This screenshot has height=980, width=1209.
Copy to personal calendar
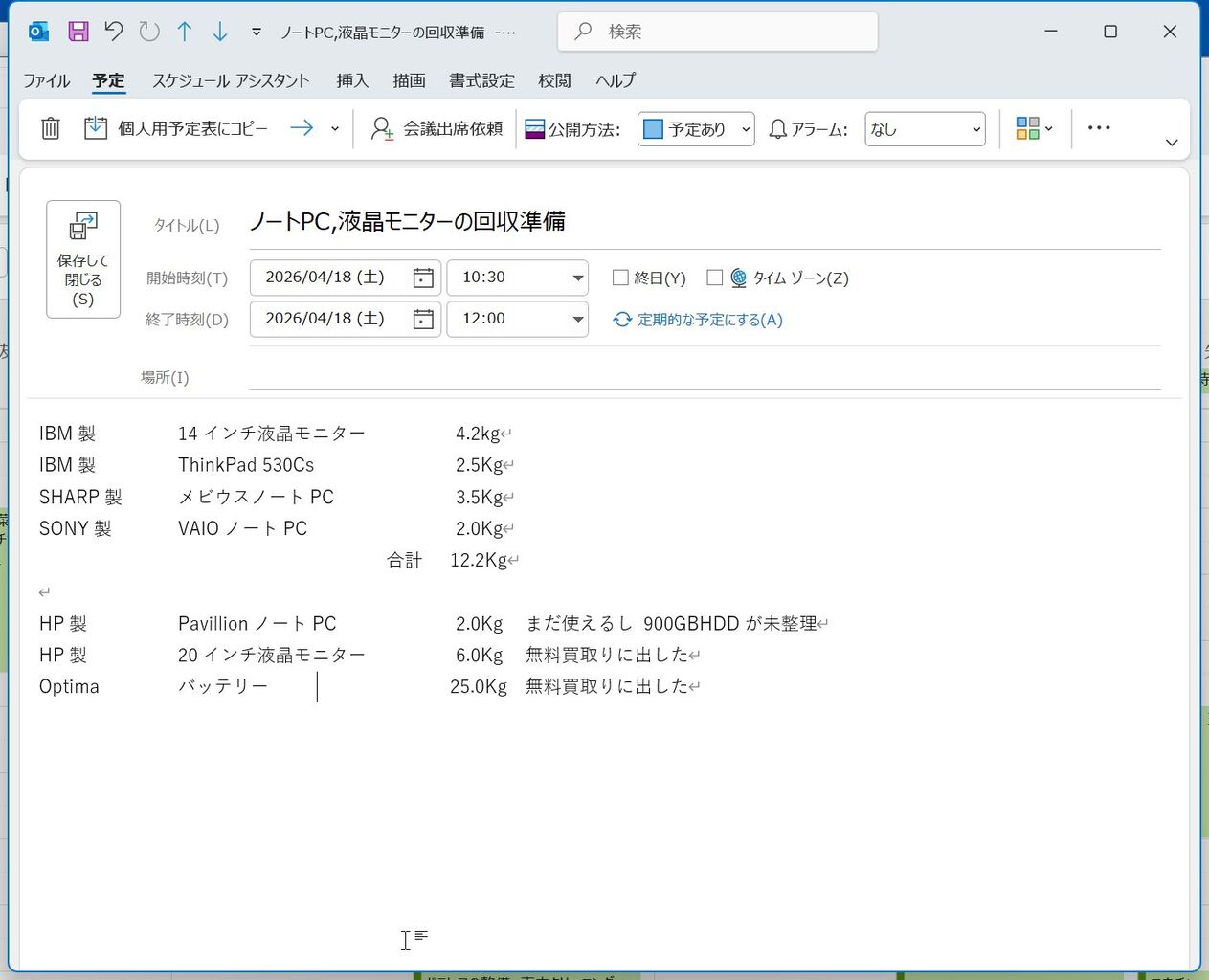[176, 128]
